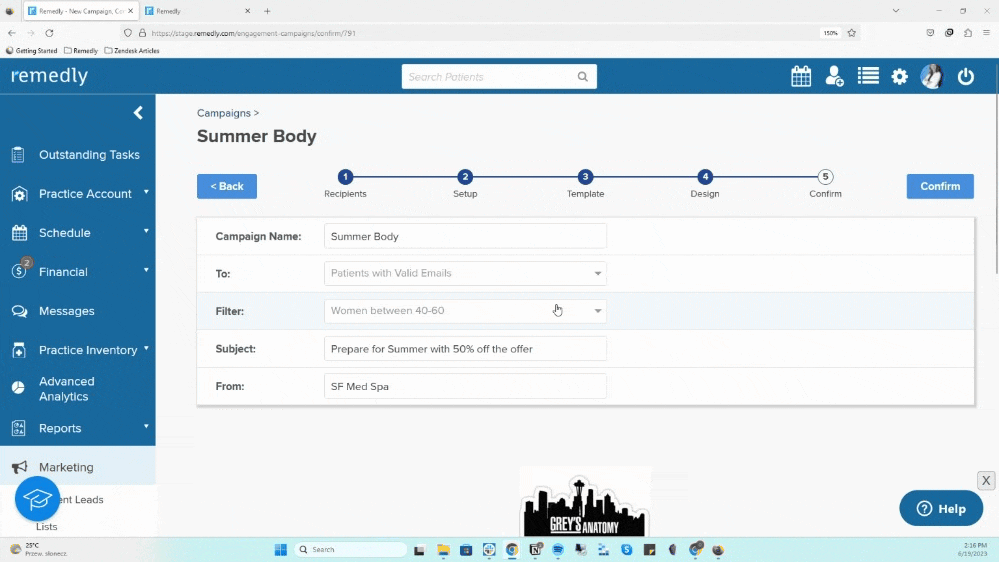Open the To recipients dropdown
Screen dimensions: 999x562
(465, 273)
